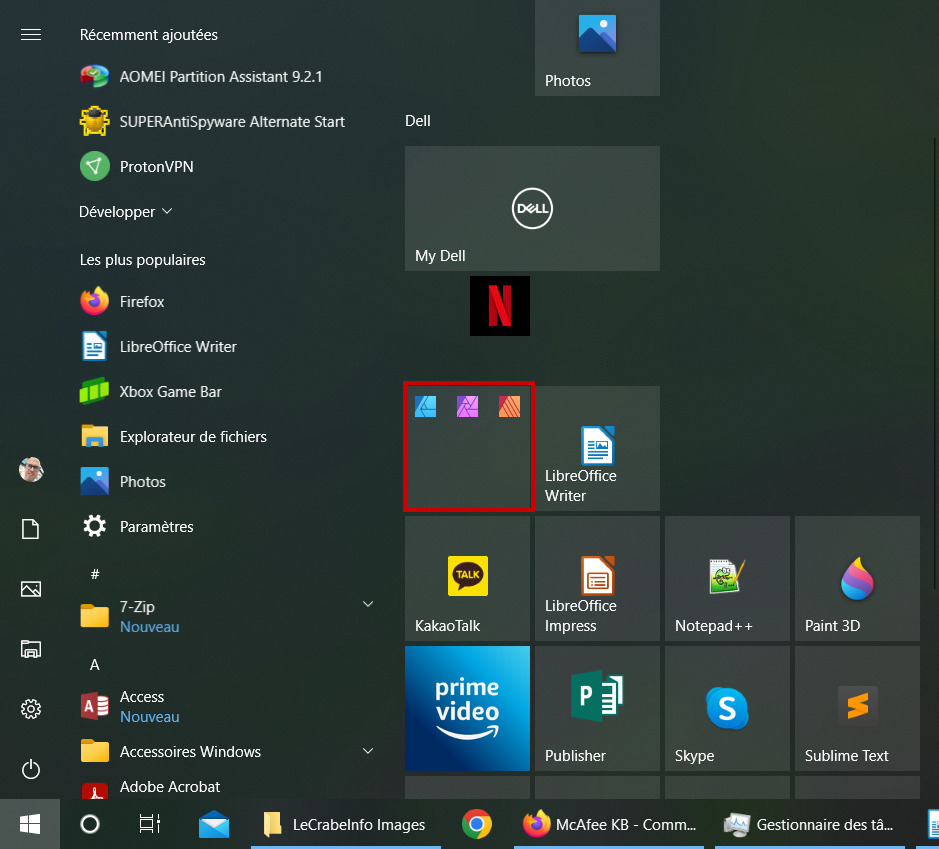Open the Photos tile
Screen dimensions: 939x849
(597, 48)
